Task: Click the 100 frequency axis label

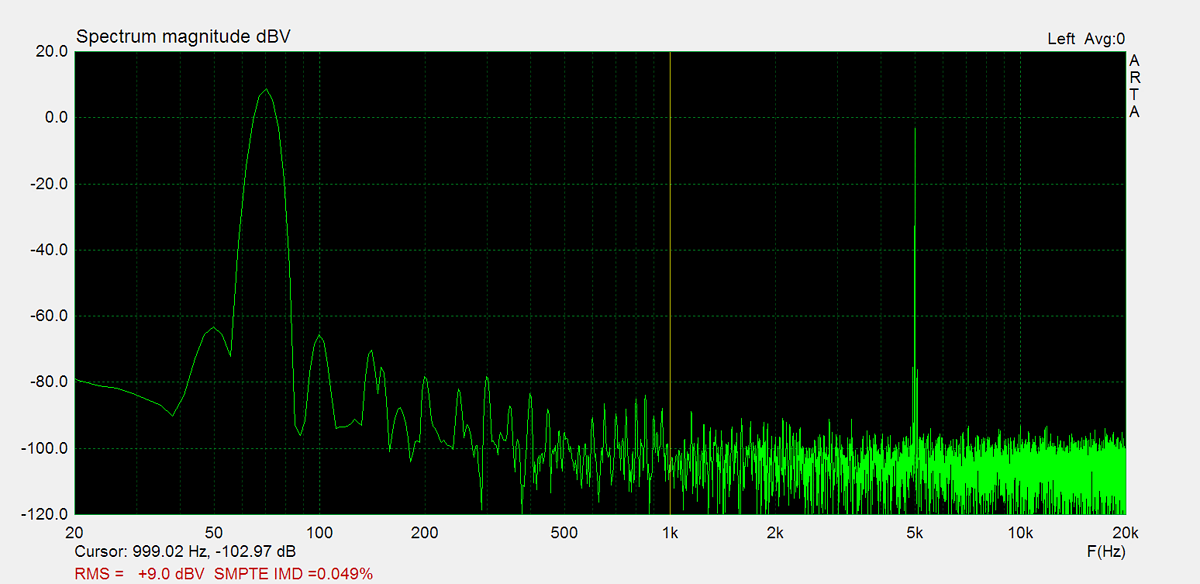Action: (x=319, y=532)
